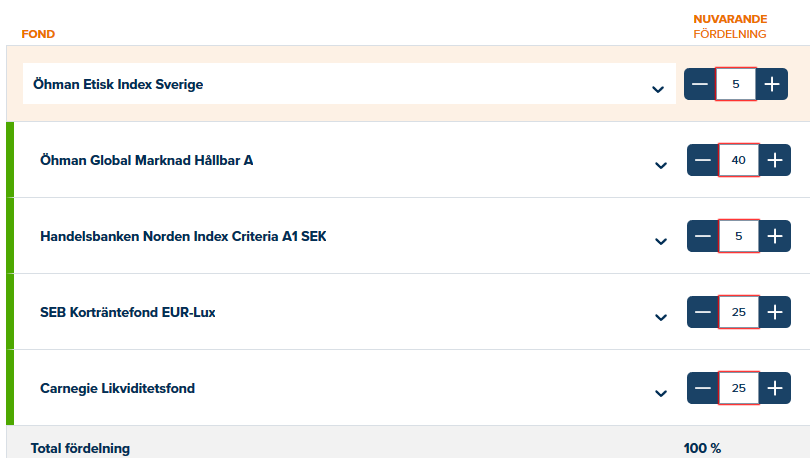The width and height of the screenshot is (810, 458).
Task: Edit Öhman Etisk Index Sverige percentage field
Action: pyautogui.click(x=736, y=85)
